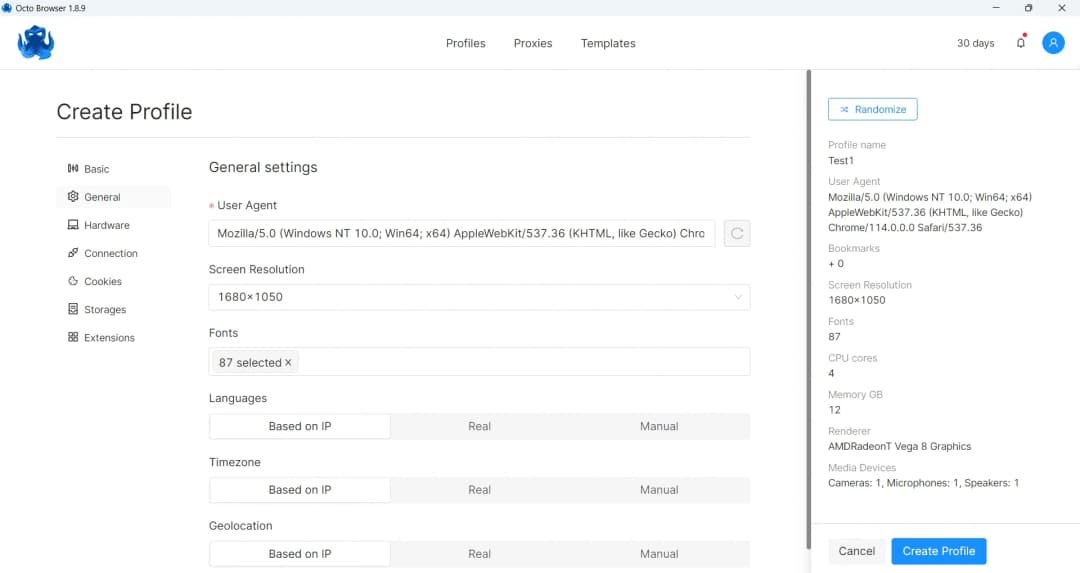The image size is (1080, 573).
Task: Regenerate User Agent with the refresh icon
Action: coord(737,233)
